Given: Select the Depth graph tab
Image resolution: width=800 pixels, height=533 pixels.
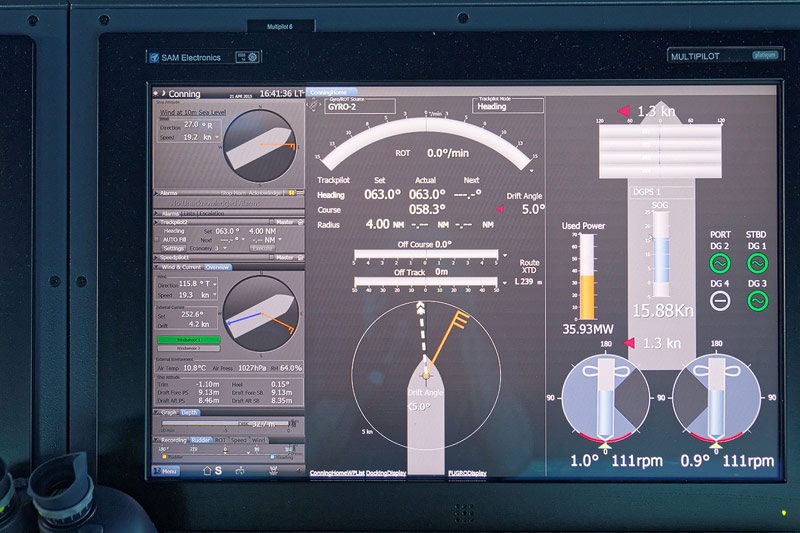Looking at the screenshot, I should point(190,412).
